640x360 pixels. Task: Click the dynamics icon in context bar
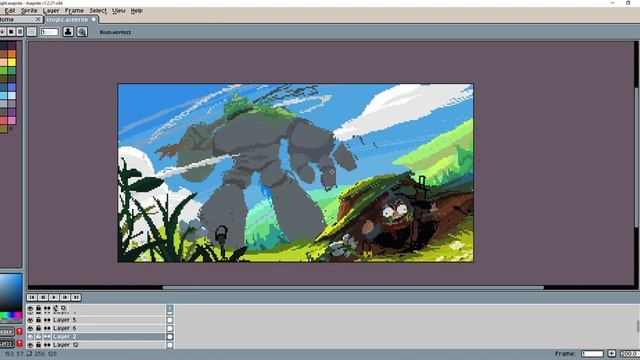(x=82, y=32)
